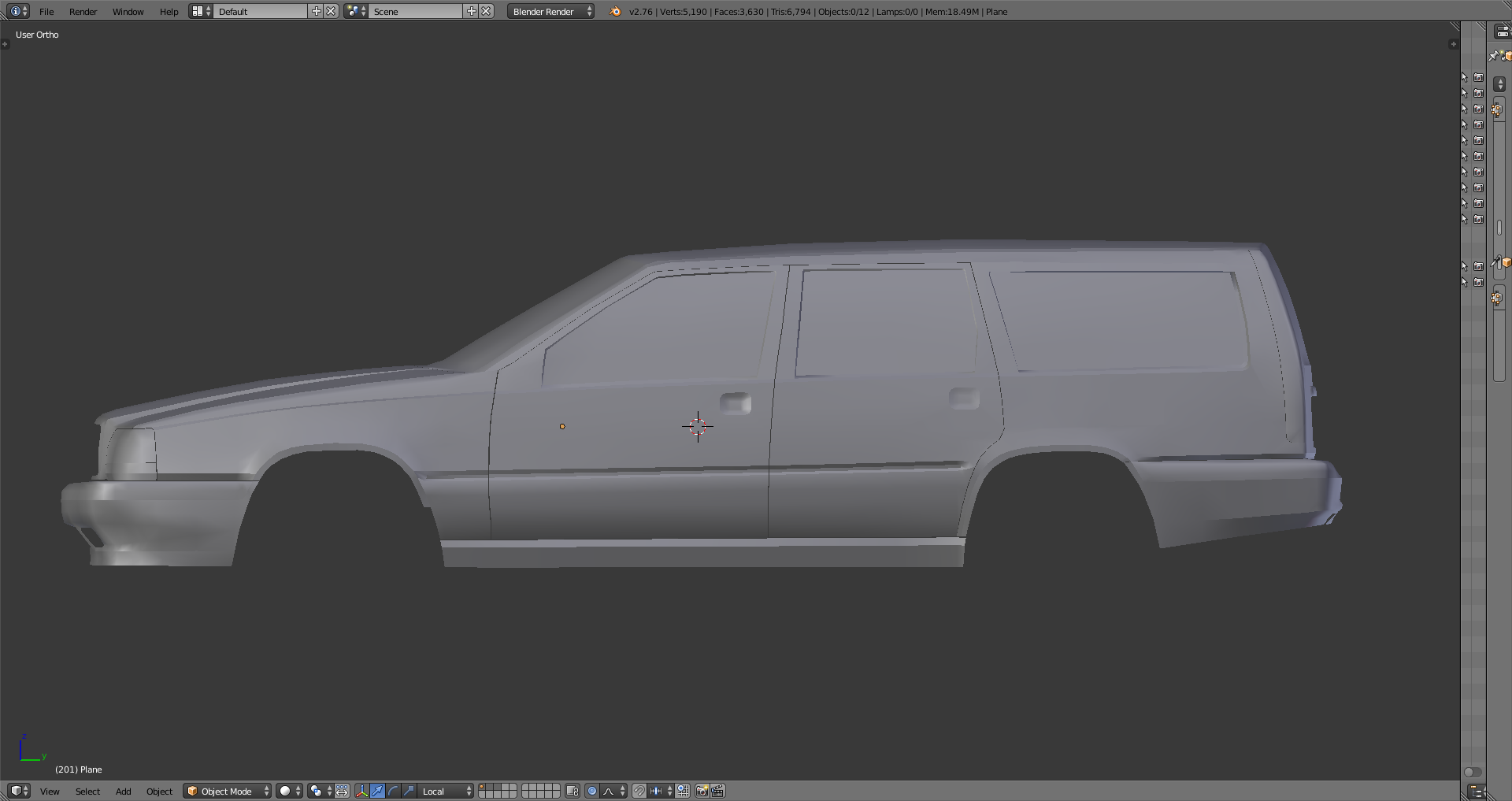Toggle selectability on the bottom-most outliner row
The width and height of the screenshot is (1512, 801).
1465,282
